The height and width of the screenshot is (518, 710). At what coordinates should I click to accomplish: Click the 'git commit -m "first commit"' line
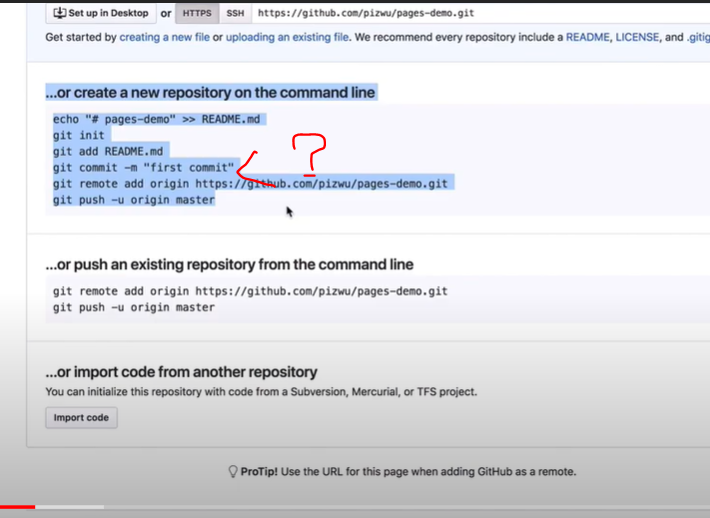tap(144, 168)
